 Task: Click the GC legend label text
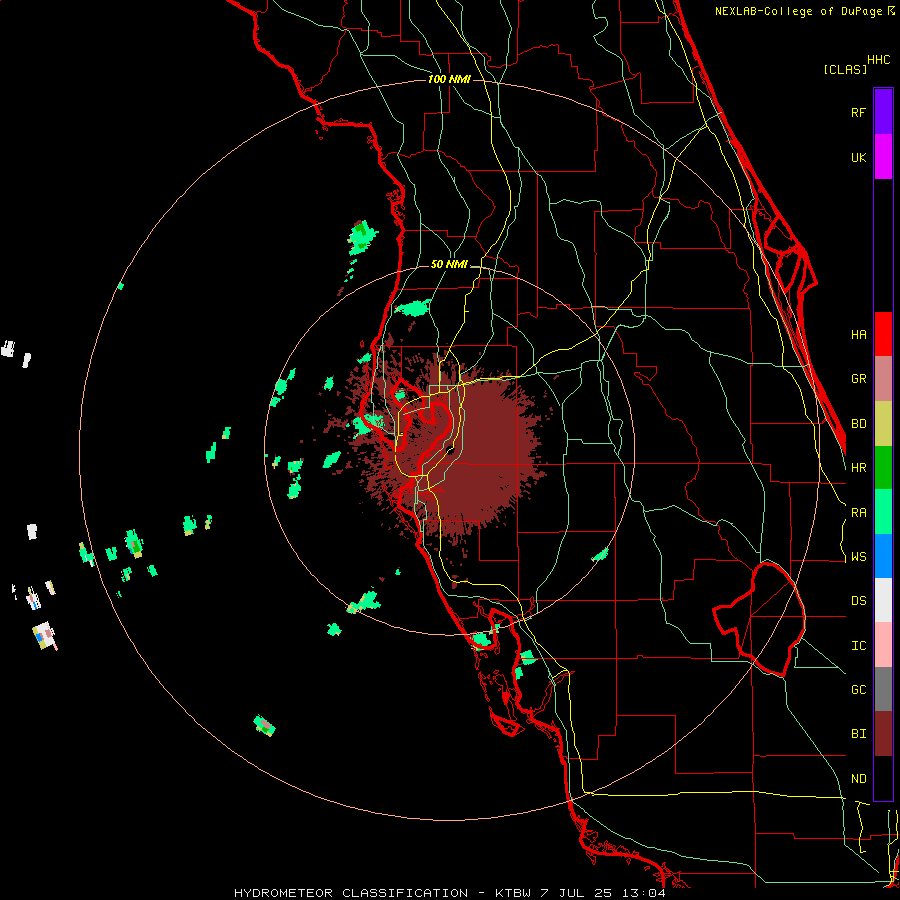tap(859, 690)
